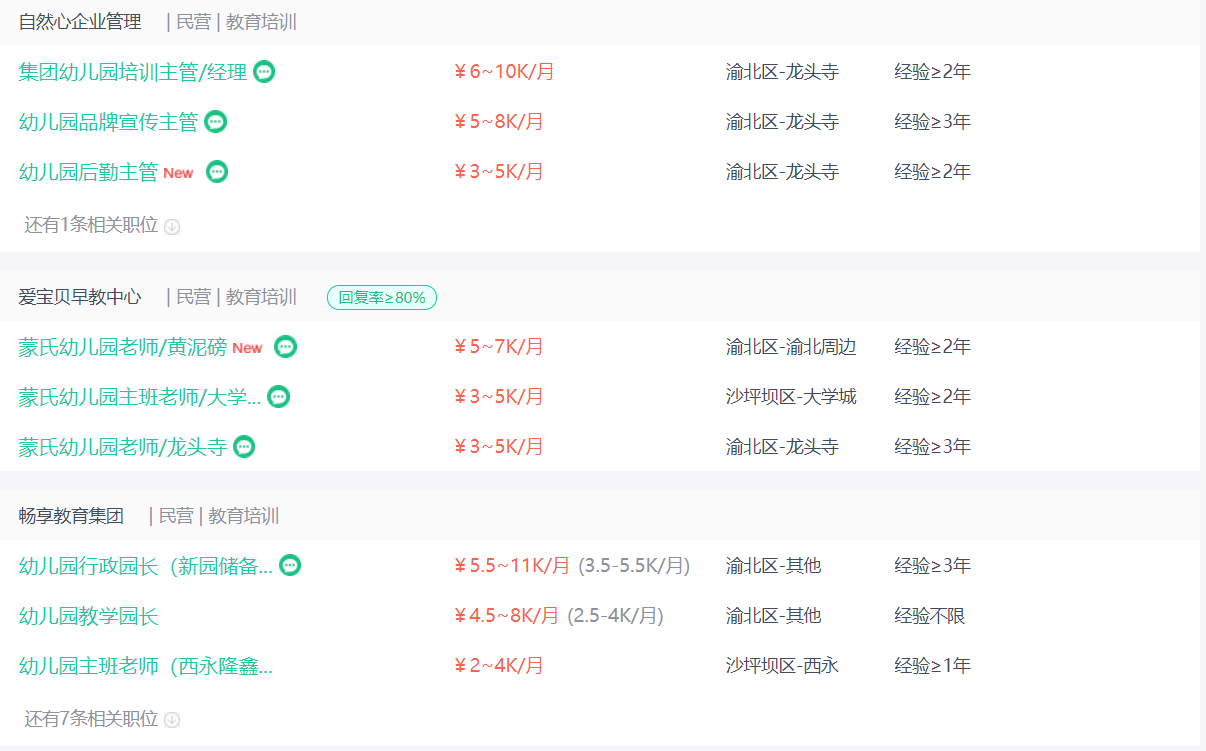Open job 幼儿园行政园长（新园储备...
The image size is (1206, 751).
click(145, 566)
